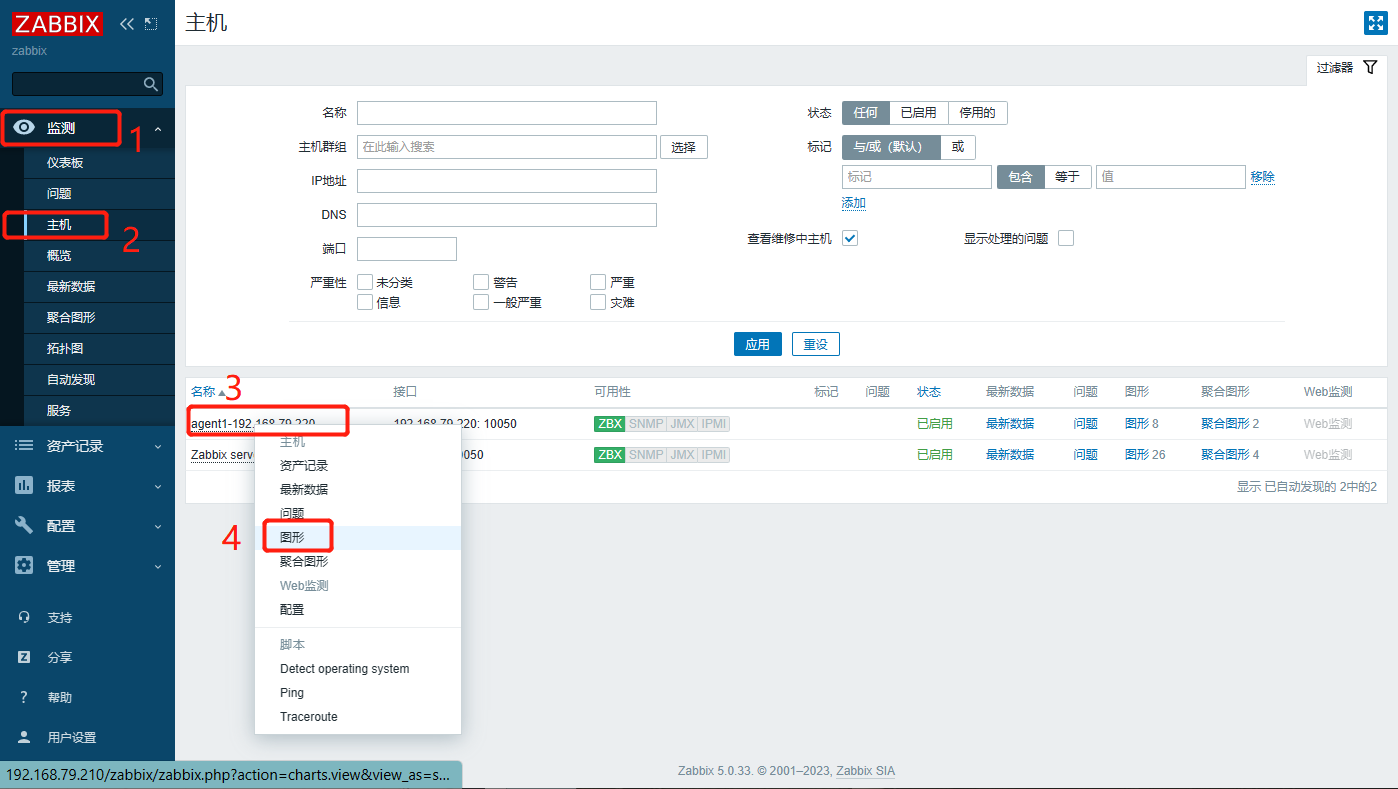Image resolution: width=1398 pixels, height=789 pixels.
Task: Click the hide sidebar icon
Action: (x=151, y=23)
